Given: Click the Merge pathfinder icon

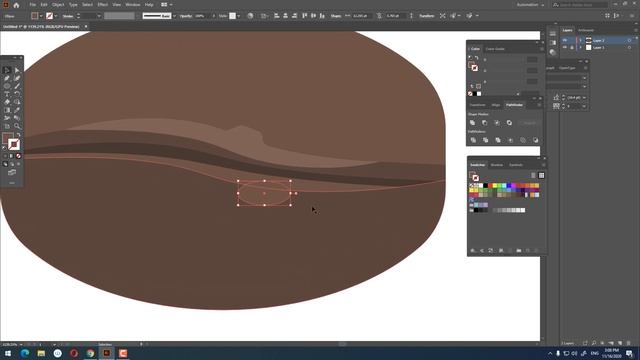Looking at the screenshot, I should (498, 140).
